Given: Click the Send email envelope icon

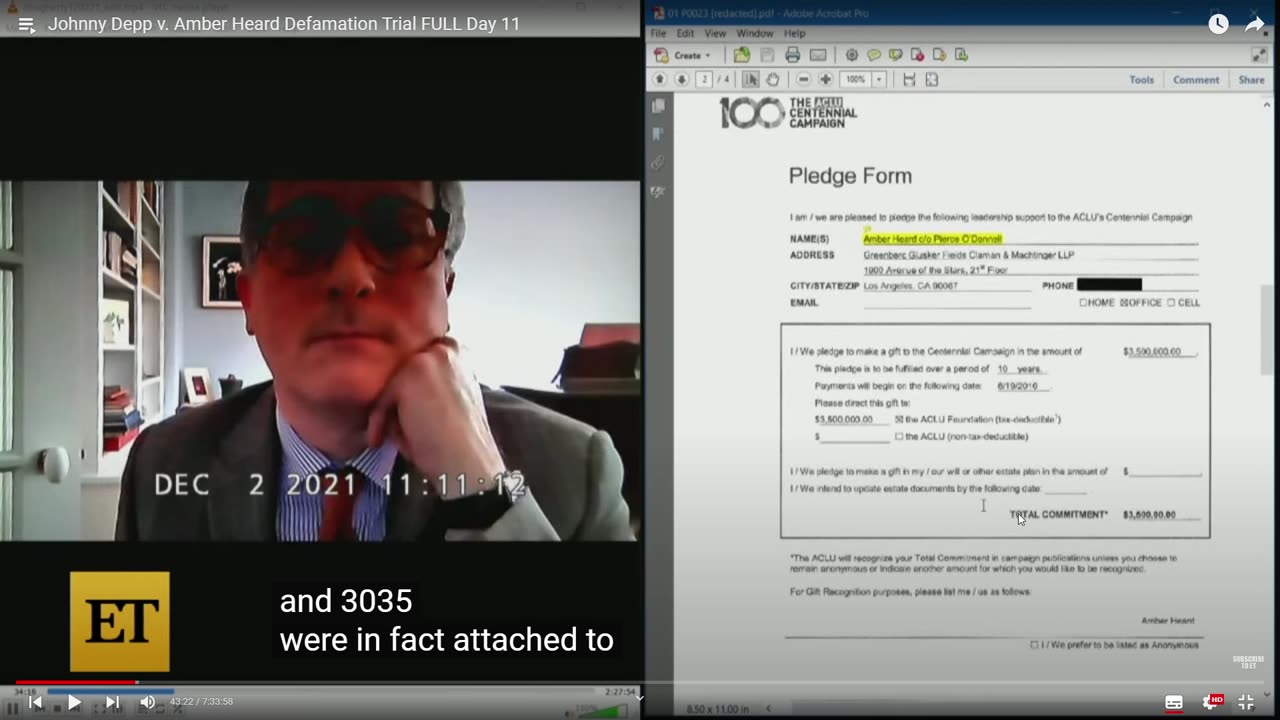Looking at the screenshot, I should (818, 55).
